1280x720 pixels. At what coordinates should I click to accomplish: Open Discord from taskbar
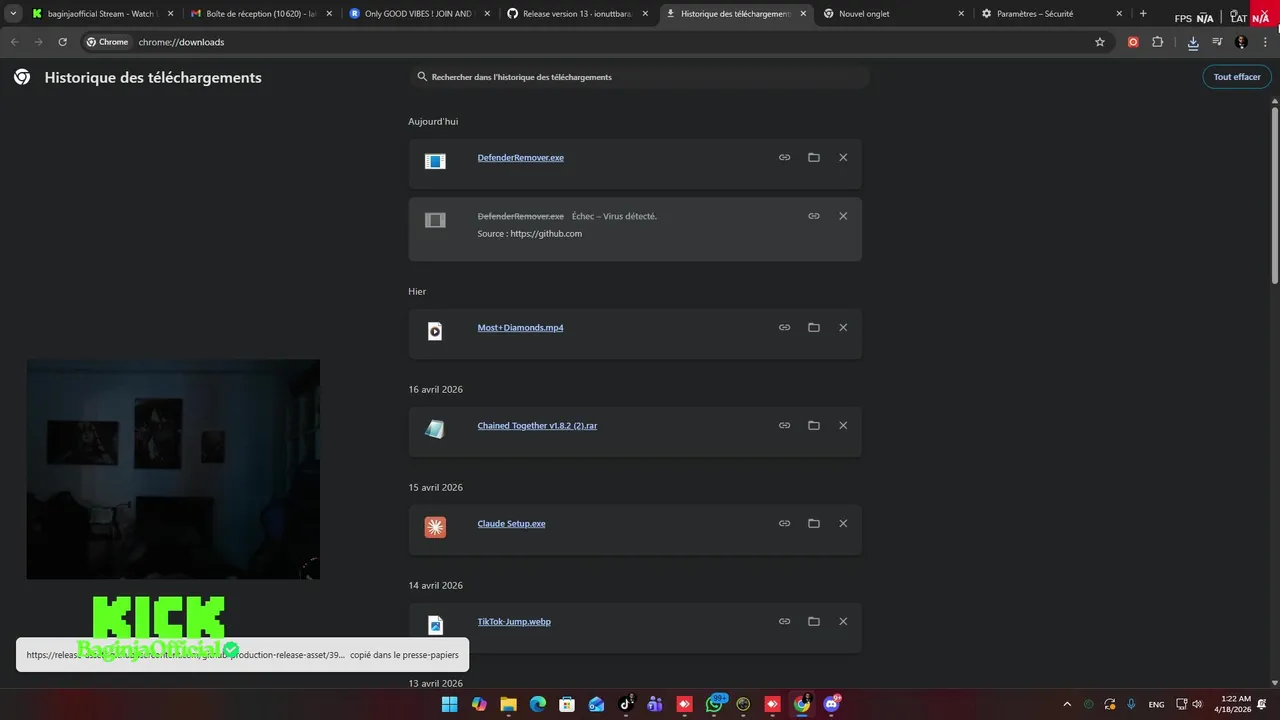pos(832,704)
